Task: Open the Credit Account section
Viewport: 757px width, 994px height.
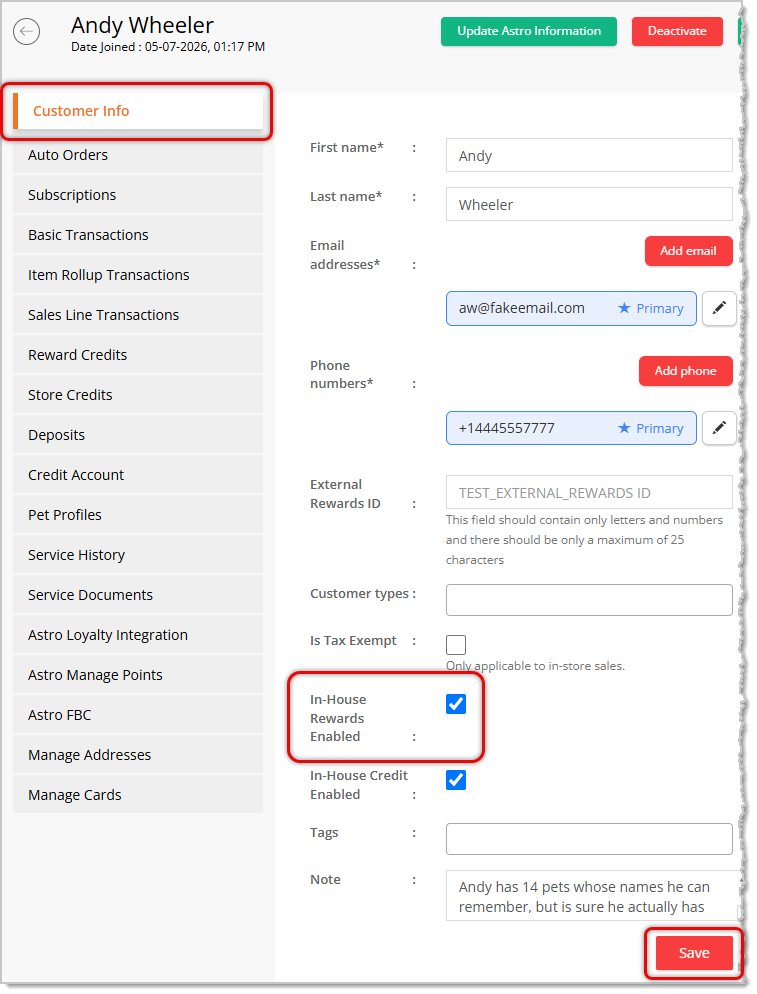Action: [138, 475]
